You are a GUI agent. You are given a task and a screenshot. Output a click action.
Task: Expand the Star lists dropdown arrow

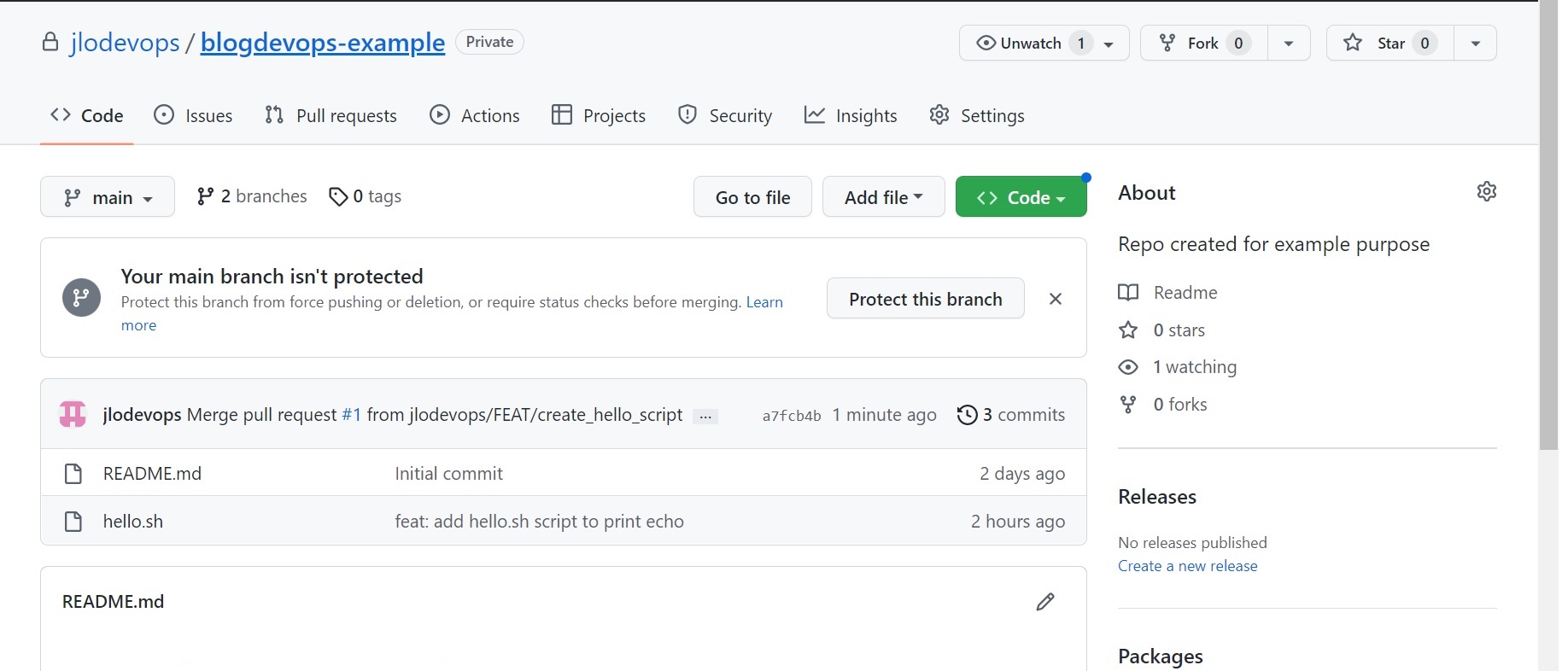[1475, 43]
